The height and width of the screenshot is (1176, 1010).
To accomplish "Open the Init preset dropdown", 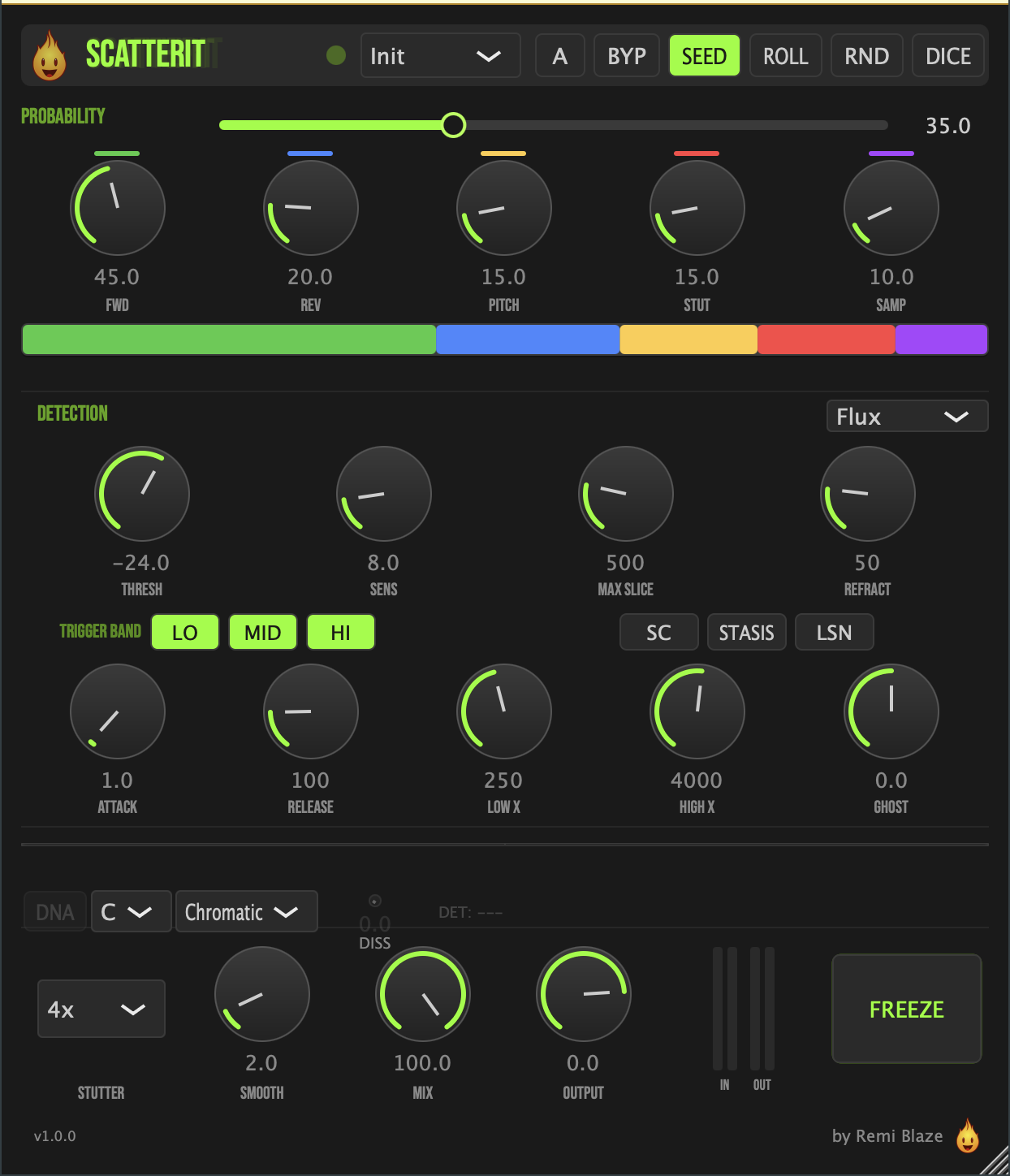I will [440, 55].
